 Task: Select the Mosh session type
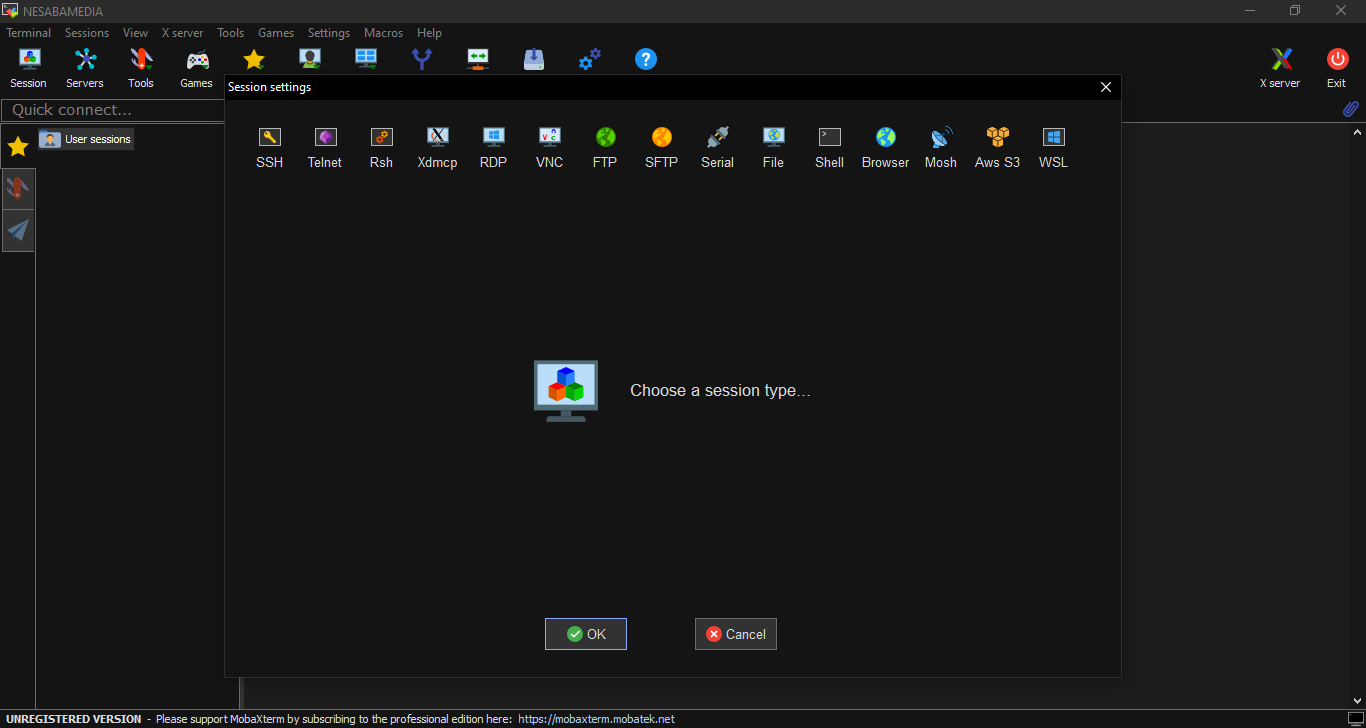pyautogui.click(x=941, y=147)
